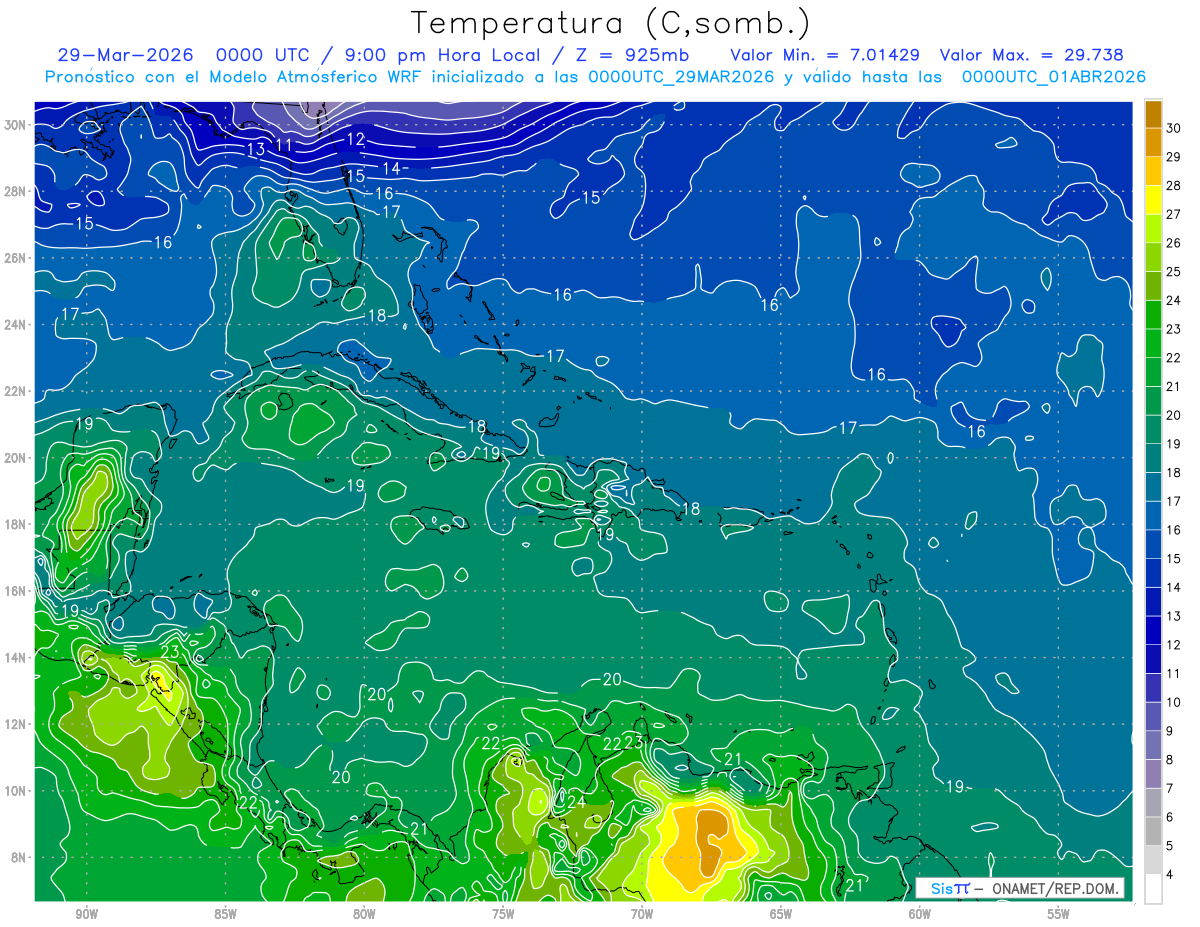Viewport: 1200px width, 927px height.
Task: Click the 11 contour label at top
Action: (x=284, y=145)
